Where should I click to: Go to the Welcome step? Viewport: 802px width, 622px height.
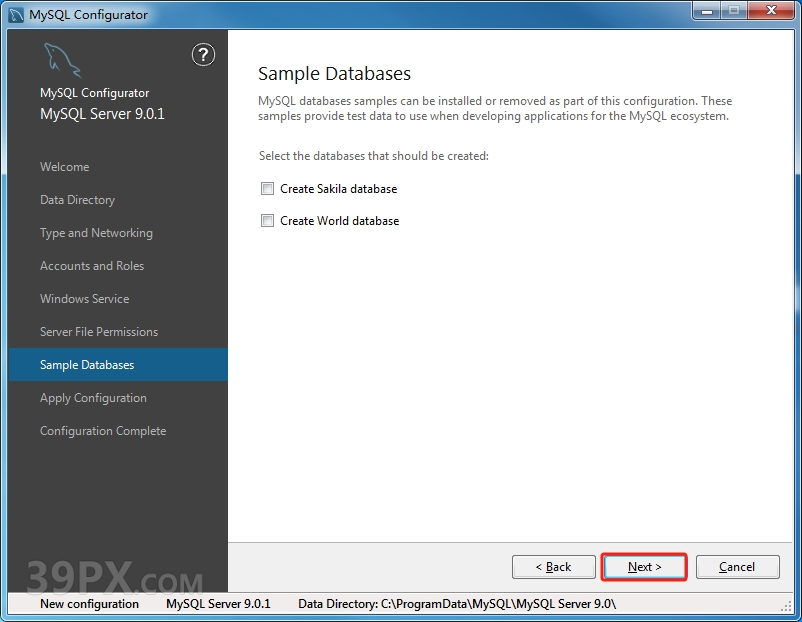(x=64, y=167)
